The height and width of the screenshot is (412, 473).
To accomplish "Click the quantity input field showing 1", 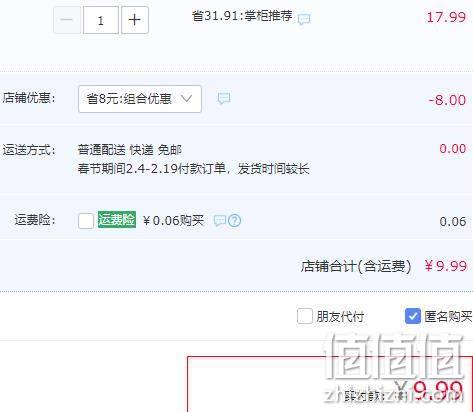I will pyautogui.click(x=101, y=20).
